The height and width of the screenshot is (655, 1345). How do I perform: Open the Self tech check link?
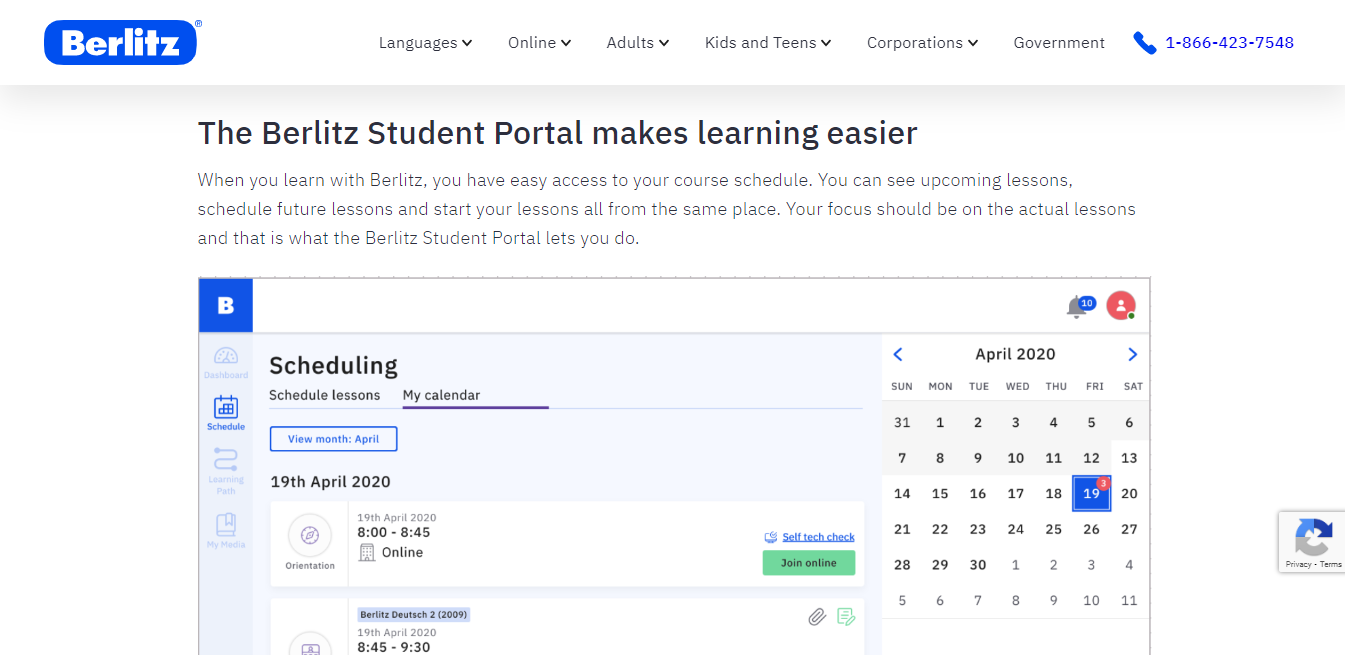(817, 537)
